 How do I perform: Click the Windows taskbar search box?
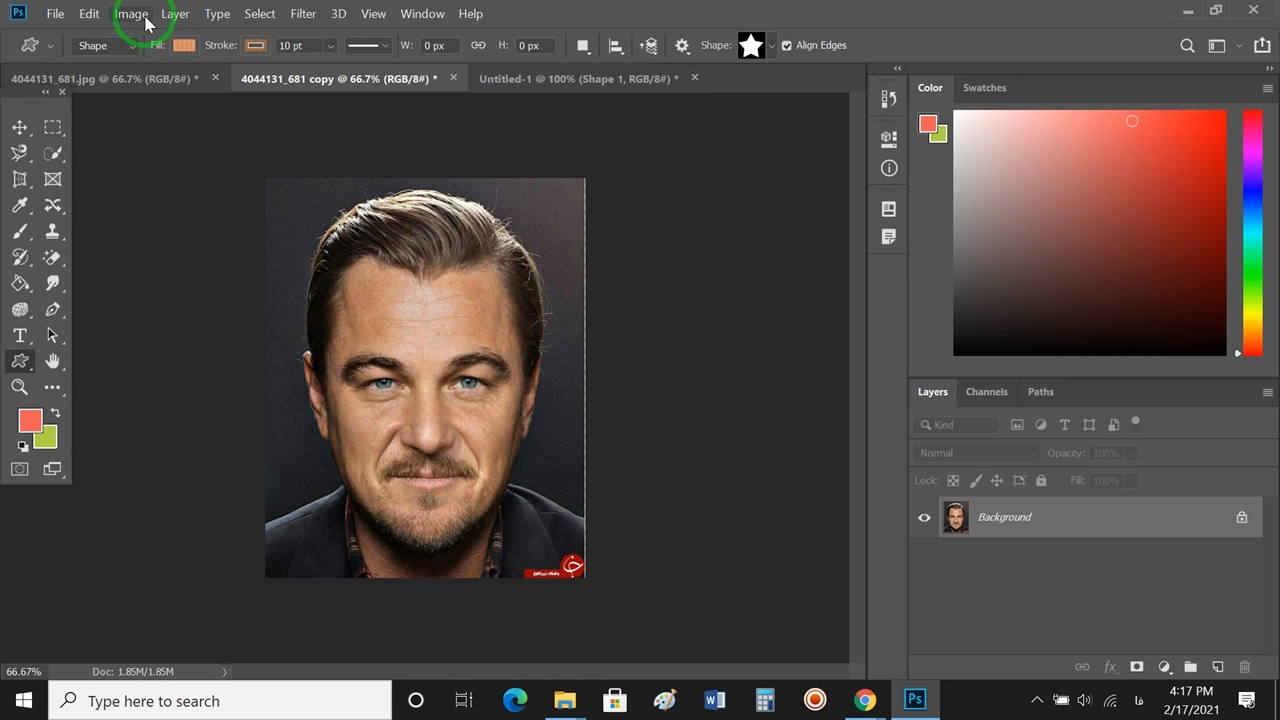coord(220,701)
